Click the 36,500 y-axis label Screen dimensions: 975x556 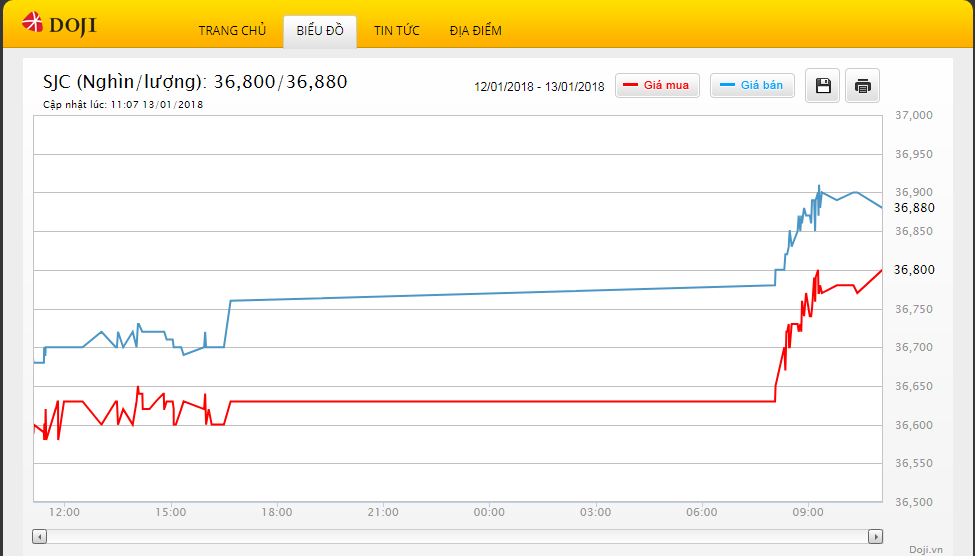click(x=914, y=503)
